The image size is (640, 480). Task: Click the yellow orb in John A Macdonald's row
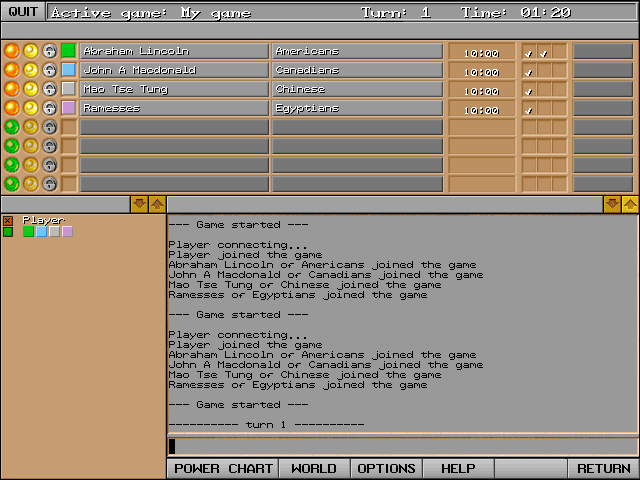click(31, 70)
